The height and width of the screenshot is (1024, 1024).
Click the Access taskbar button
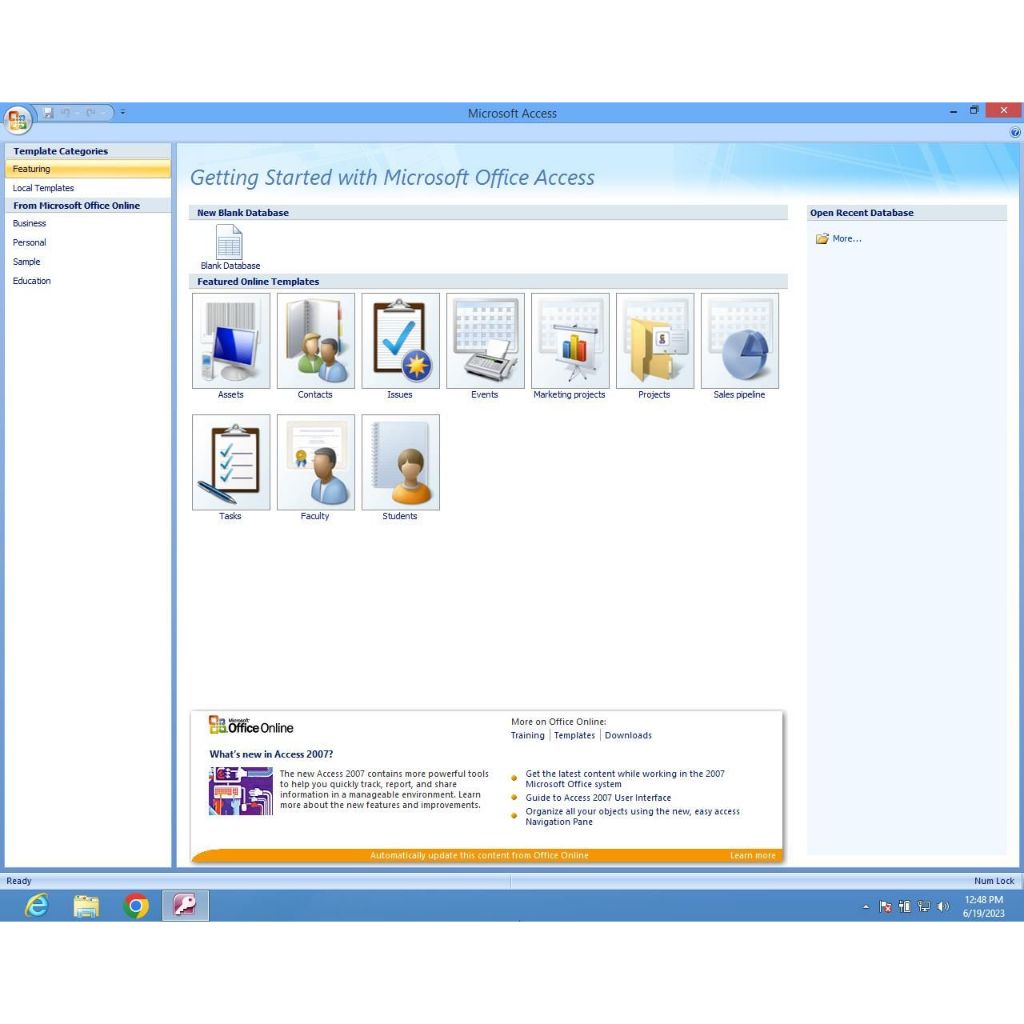coord(185,906)
